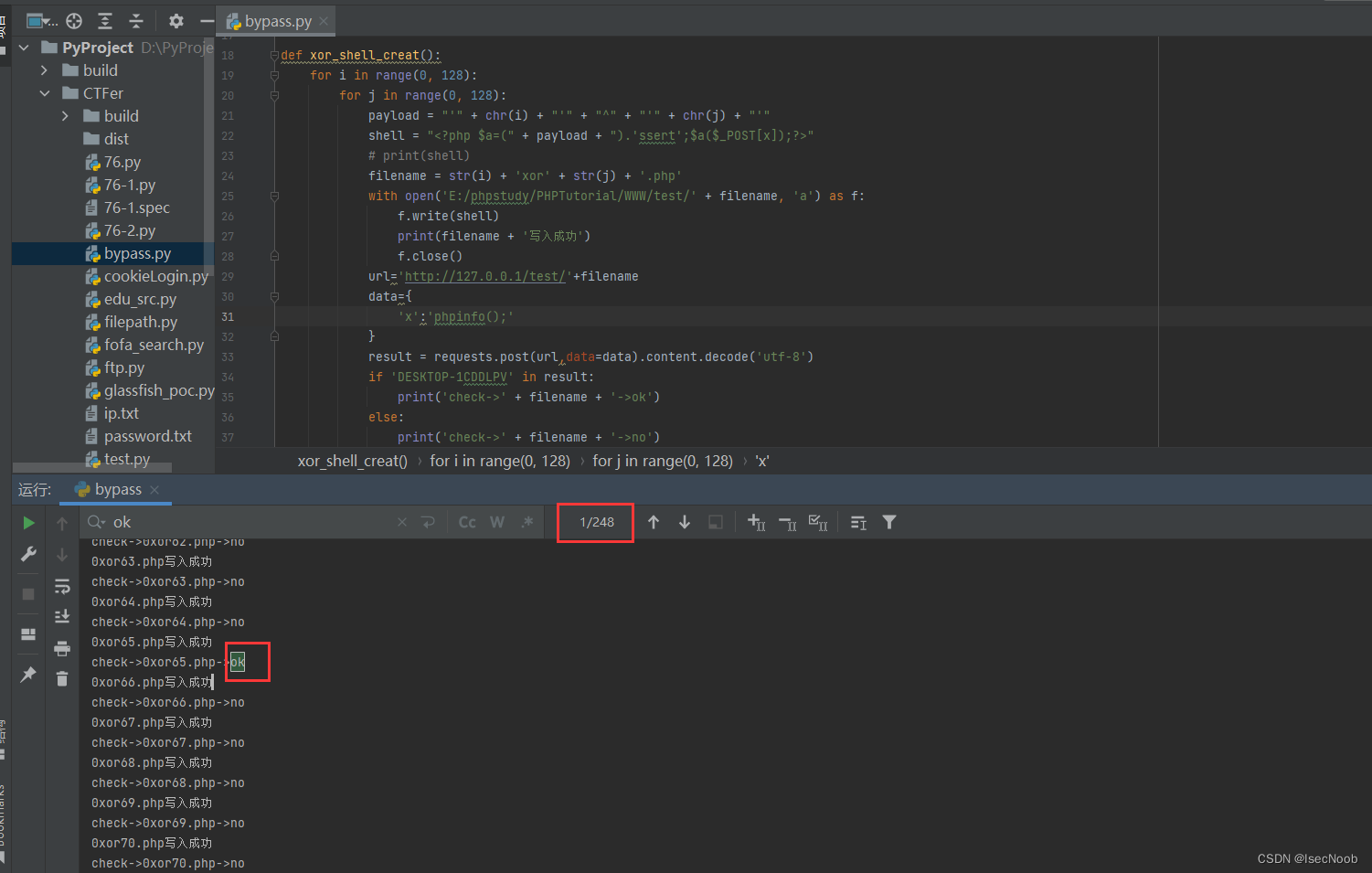Select all search occurrences
The height and width of the screenshot is (873, 1372).
coord(819,522)
